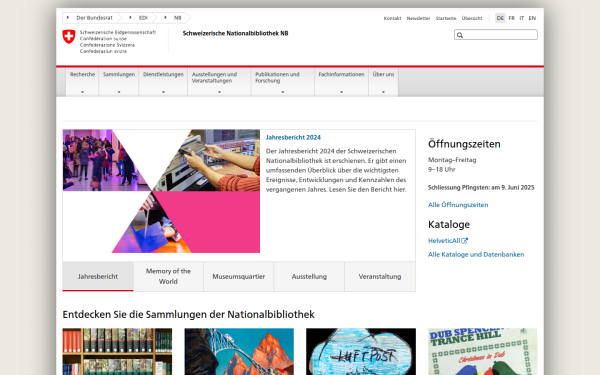Screen dimensions: 600x375
Task: Click the Kataloge heading
Action: (449, 224)
